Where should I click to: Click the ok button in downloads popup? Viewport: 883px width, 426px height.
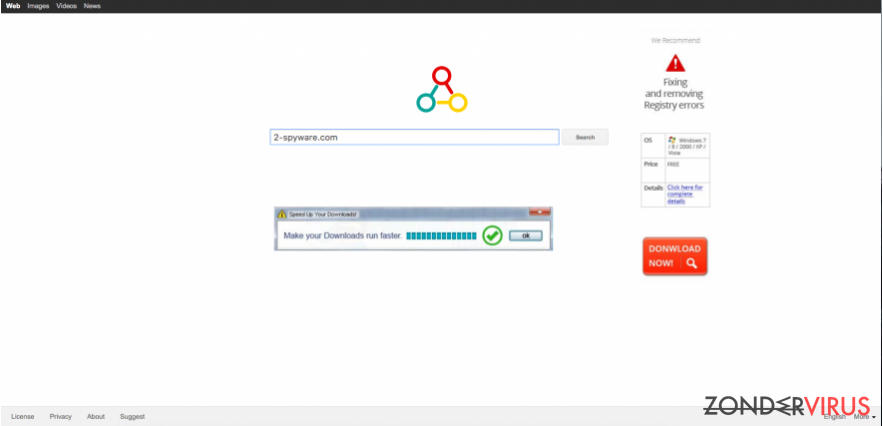tap(525, 236)
